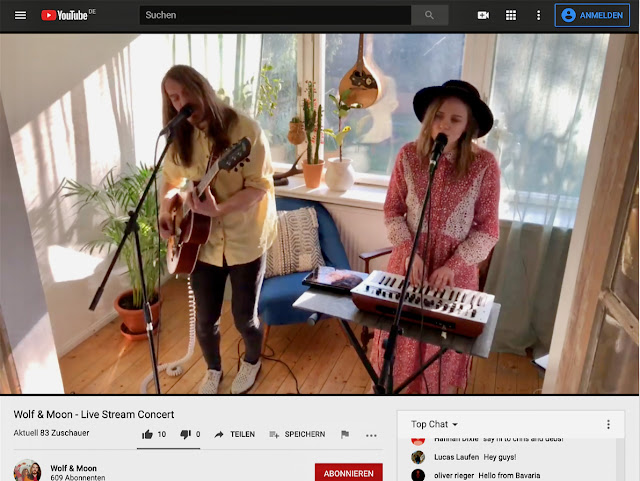The width and height of the screenshot is (640, 481).
Task: Expand the Top Chat dropdown
Action: click(434, 424)
